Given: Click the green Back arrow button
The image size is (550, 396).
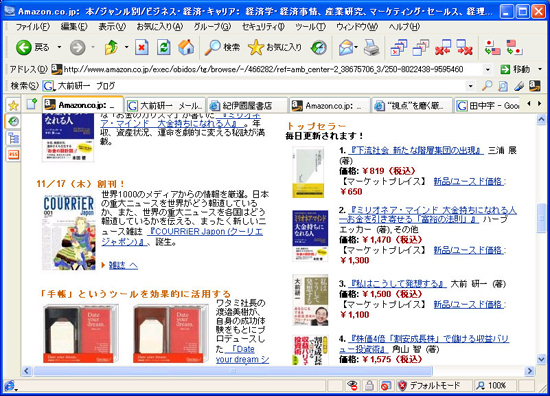Looking at the screenshot, I should pyautogui.click(x=24, y=47).
